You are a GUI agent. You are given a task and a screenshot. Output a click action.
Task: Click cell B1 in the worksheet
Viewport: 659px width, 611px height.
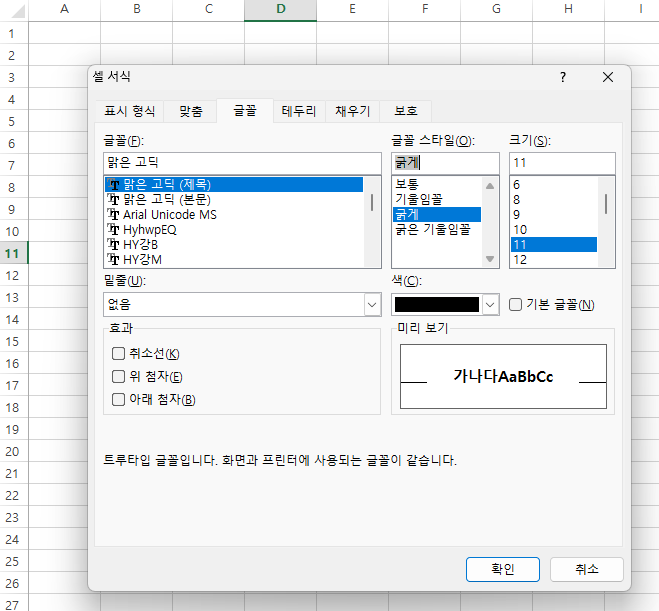click(136, 33)
